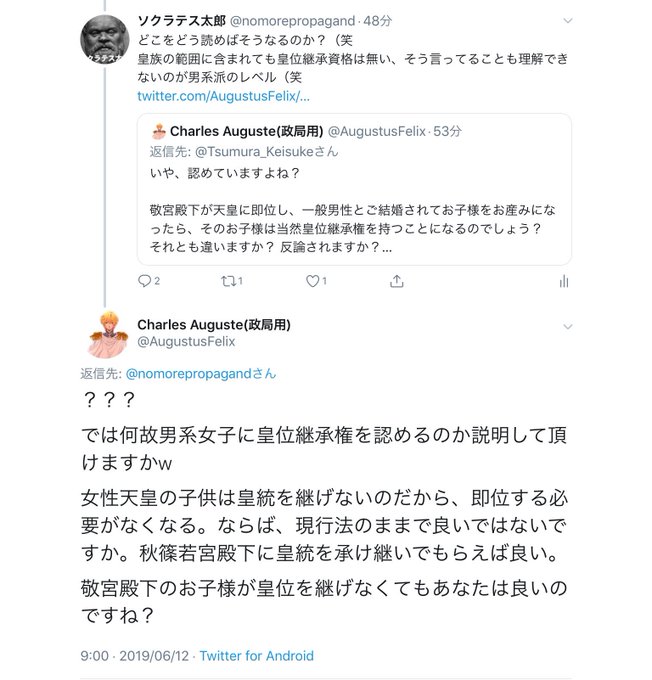Image resolution: width=652 pixels, height=680 pixels.
Task: Expand options chevron on Charles Auguste tweet
Action: (567, 327)
